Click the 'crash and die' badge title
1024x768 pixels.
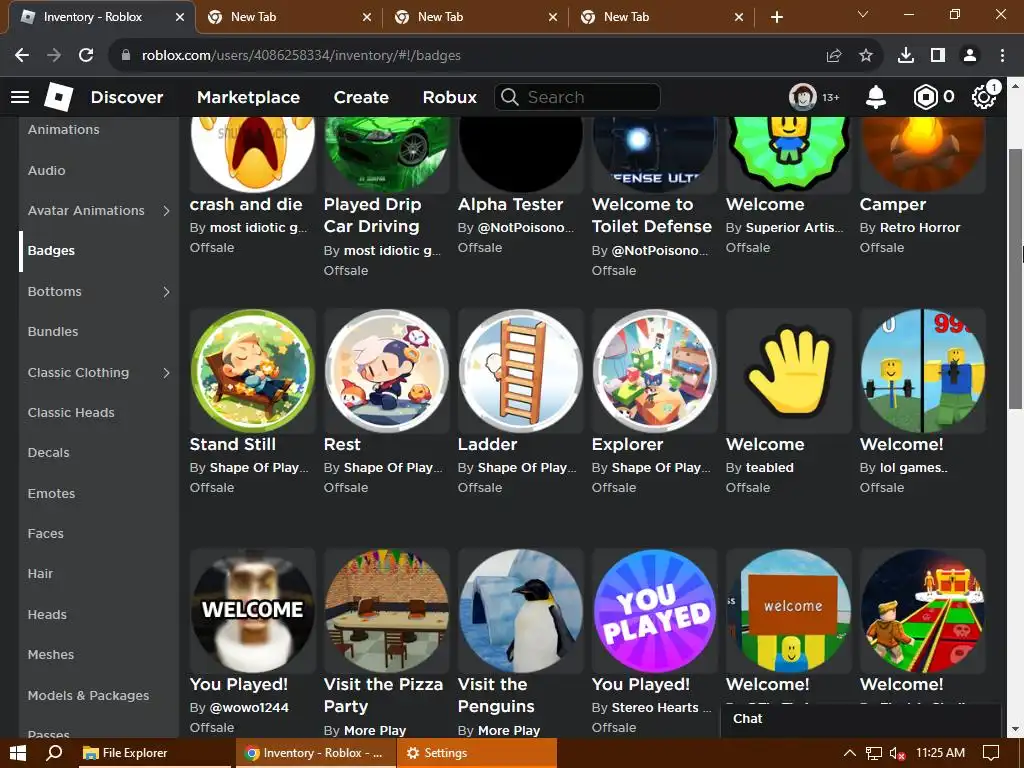pyautogui.click(x=246, y=204)
